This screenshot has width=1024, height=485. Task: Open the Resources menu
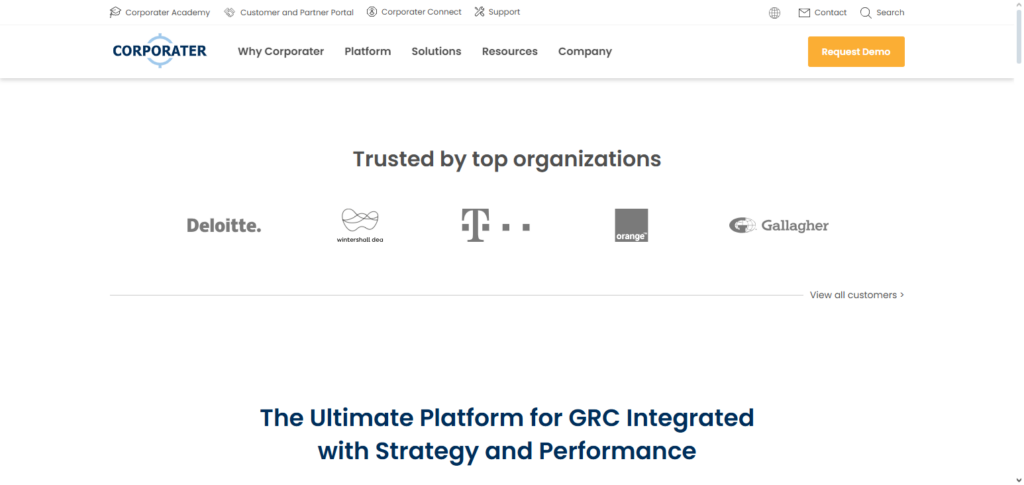510,51
